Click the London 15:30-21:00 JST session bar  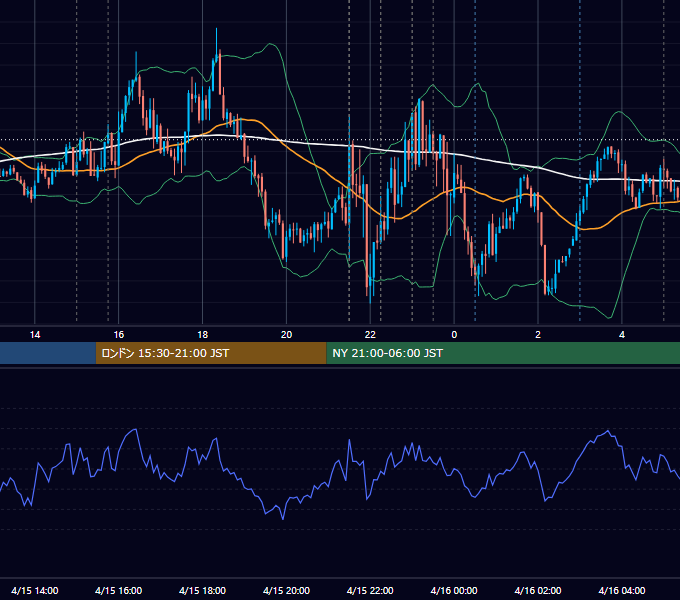tap(211, 353)
